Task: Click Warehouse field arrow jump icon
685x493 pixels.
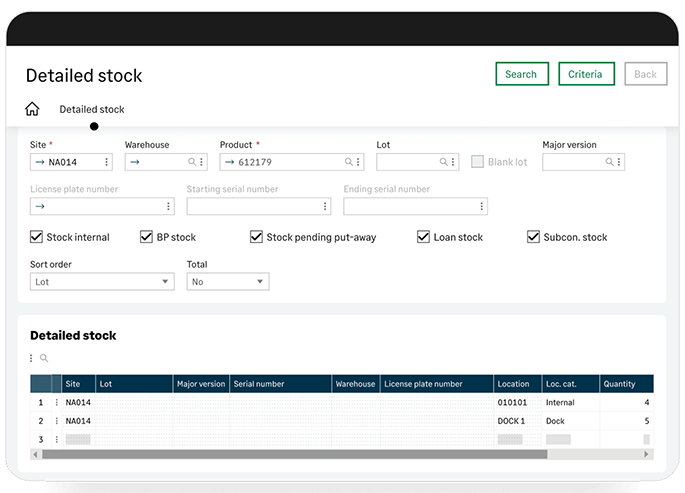Action: point(135,162)
